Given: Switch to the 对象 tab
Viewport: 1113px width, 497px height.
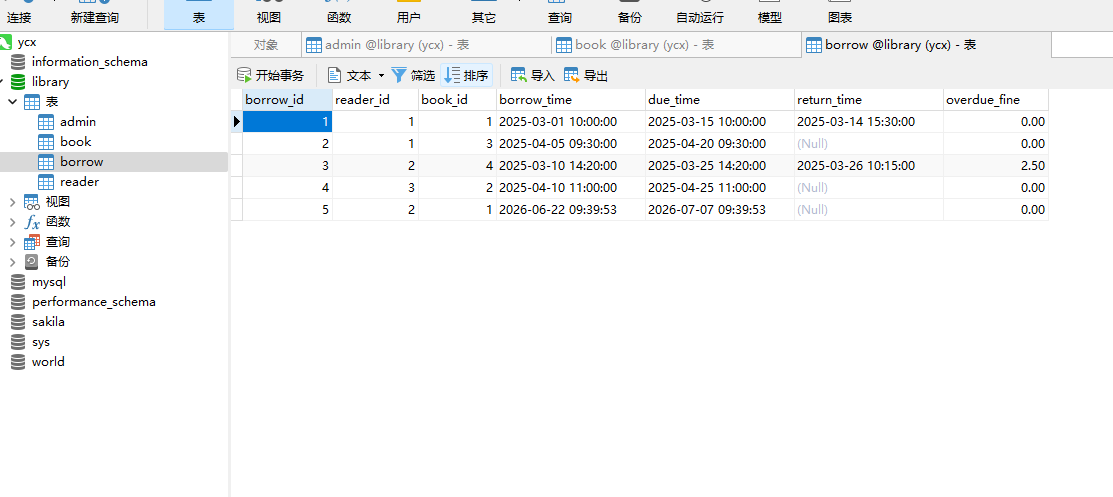Looking at the screenshot, I should [266, 45].
